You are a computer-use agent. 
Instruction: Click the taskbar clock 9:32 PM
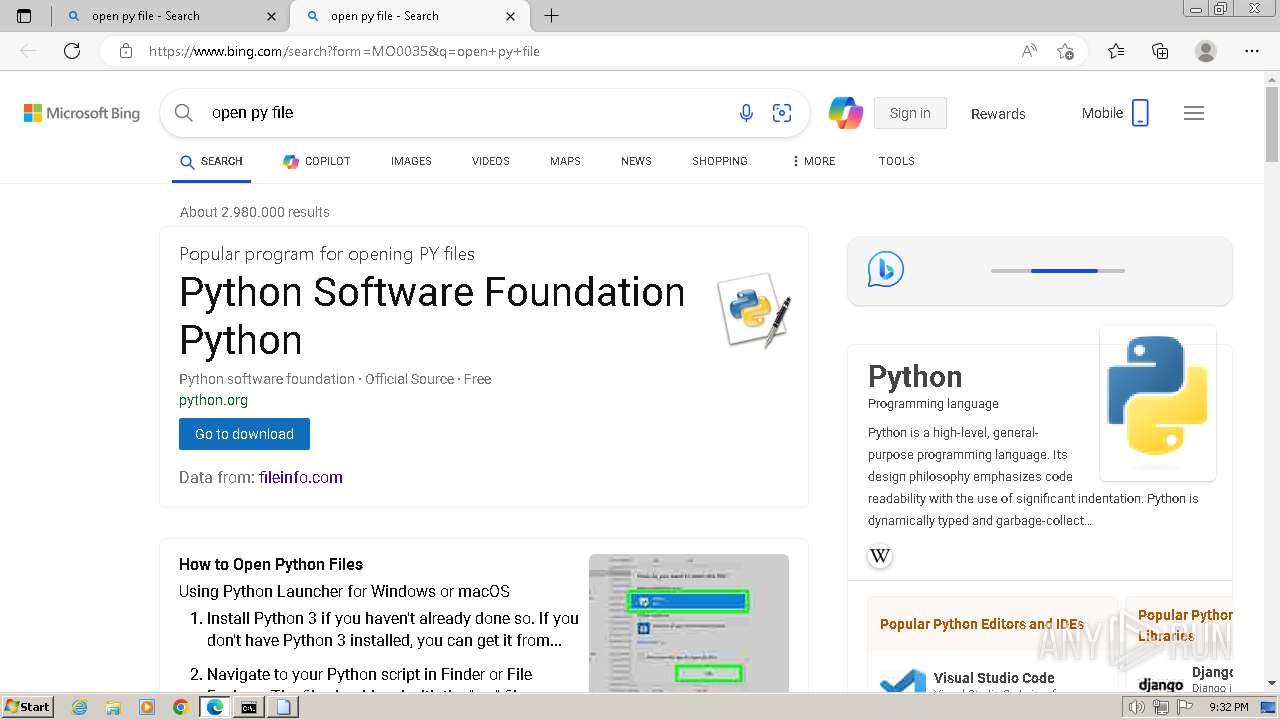tap(1229, 707)
